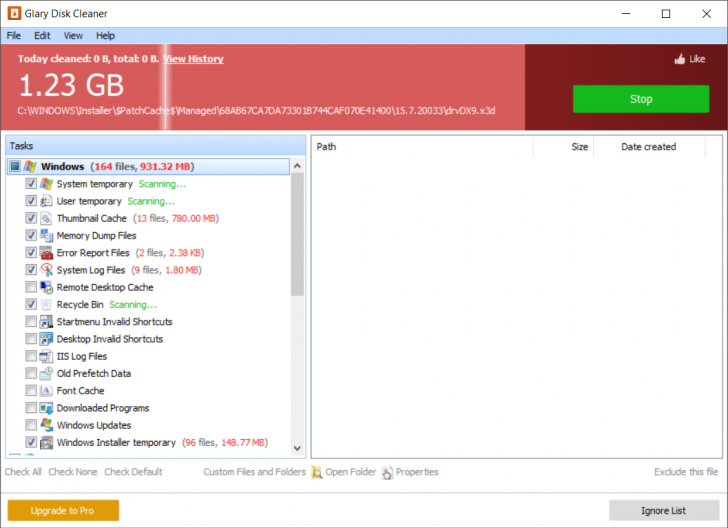Enable Remote Desktop Cache checkbox

31,287
